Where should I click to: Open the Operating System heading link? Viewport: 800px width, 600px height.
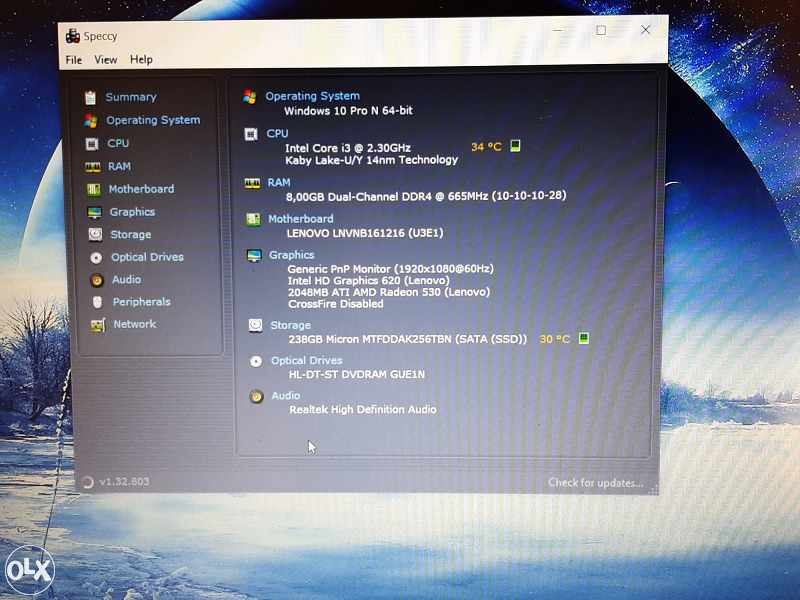(312, 96)
